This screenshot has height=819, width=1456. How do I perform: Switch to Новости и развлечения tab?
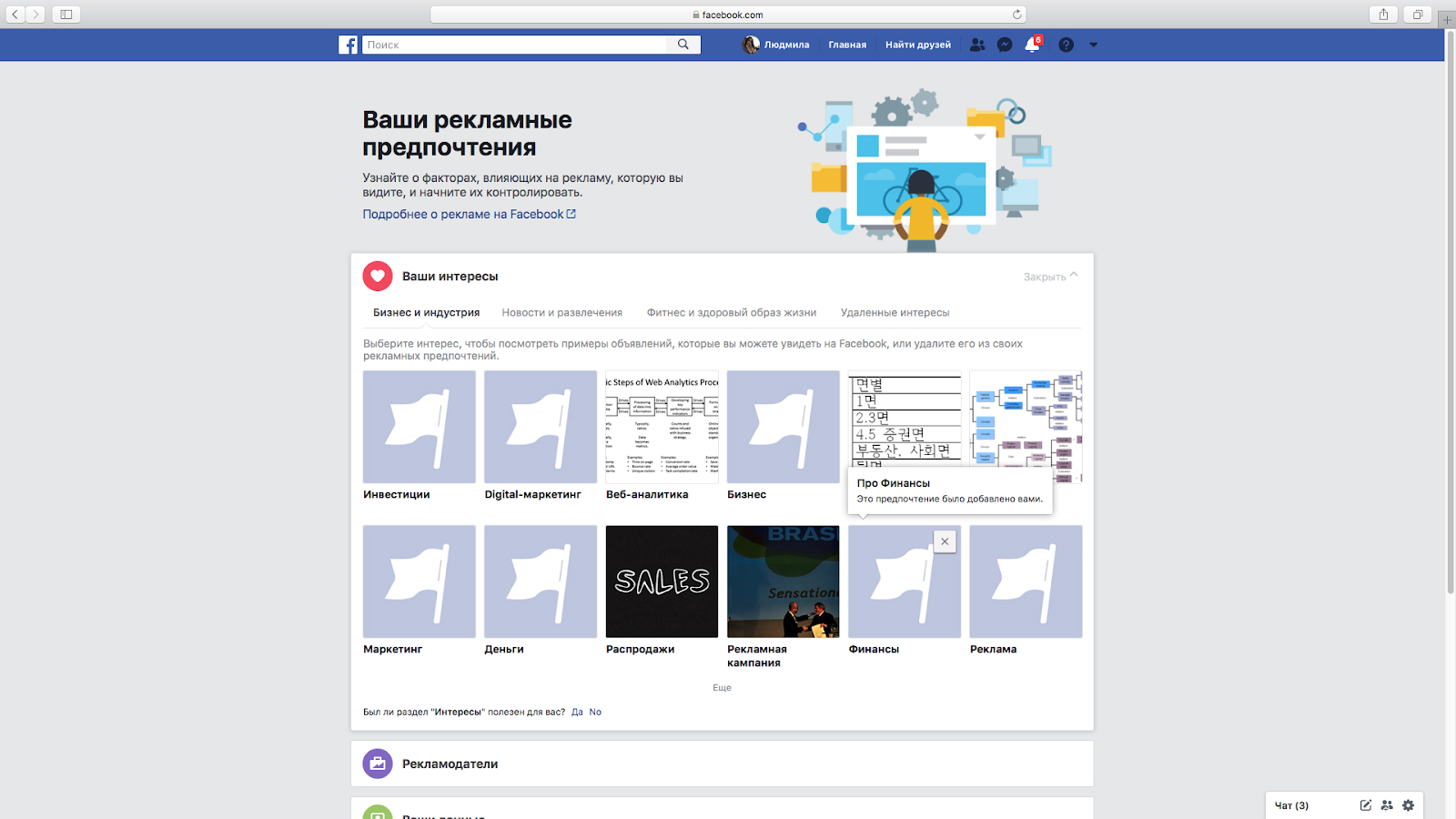[562, 312]
